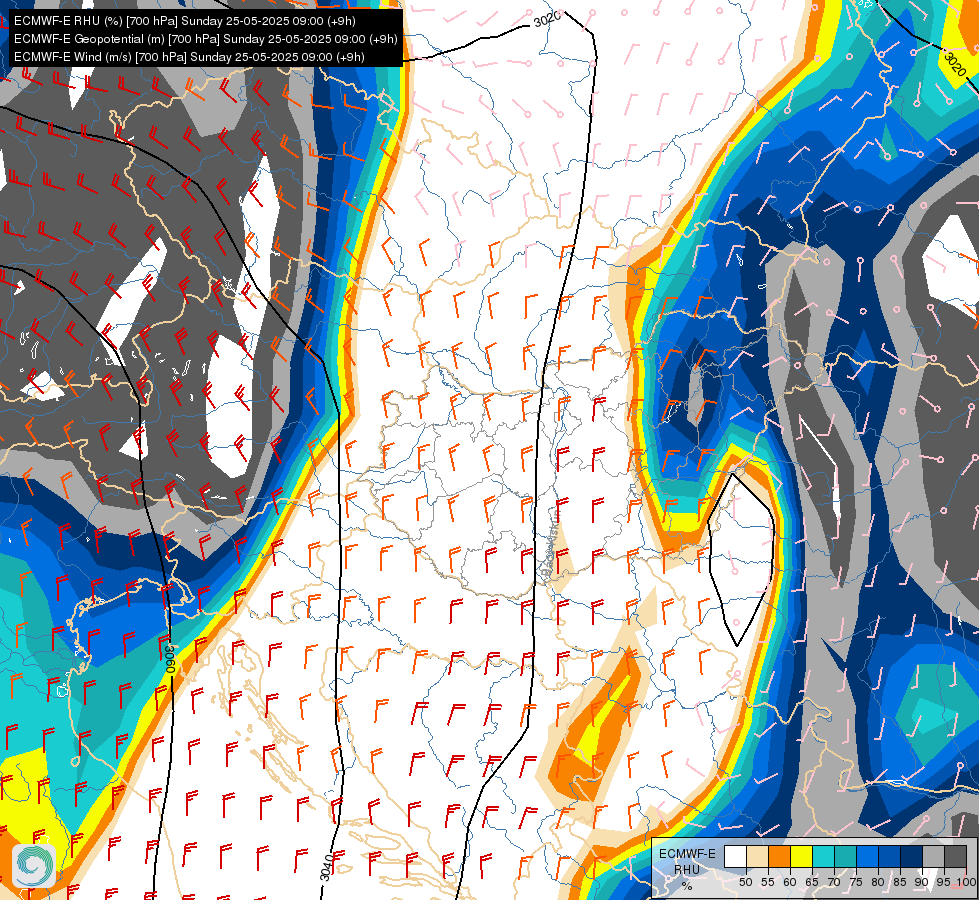The height and width of the screenshot is (900, 979).
Task: Click the 3040 geopotential contour label
Action: coord(325,866)
